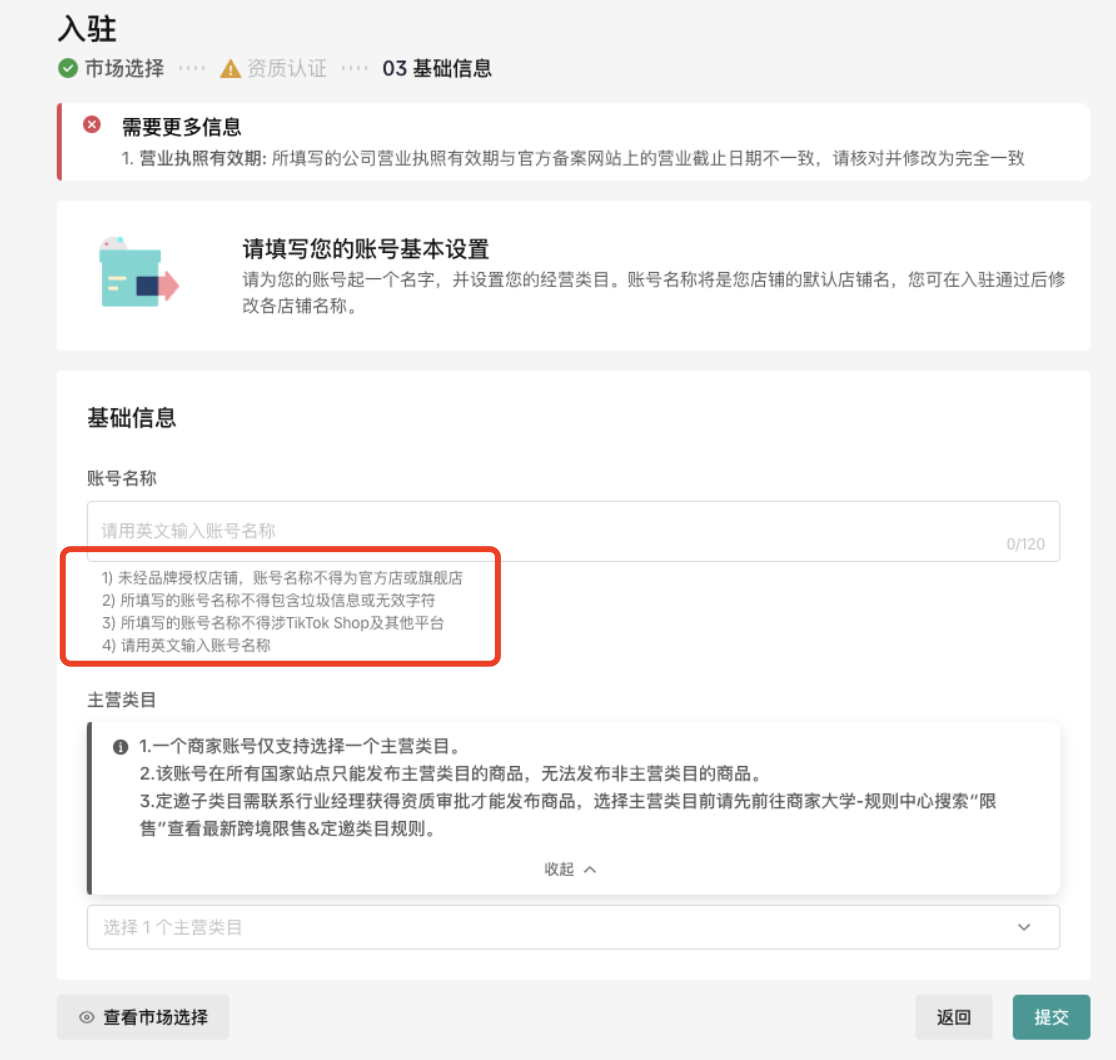The image size is (1116, 1060).
Task: Click the eye icon on 查看市场选择
Action: point(87,1017)
